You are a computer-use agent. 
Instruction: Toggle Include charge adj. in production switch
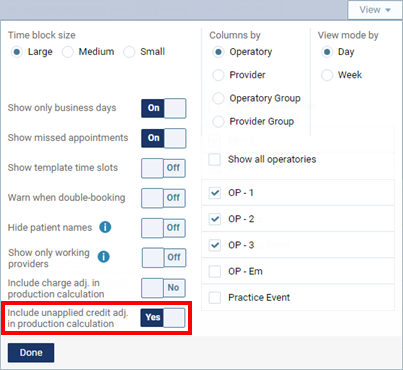coord(163,288)
